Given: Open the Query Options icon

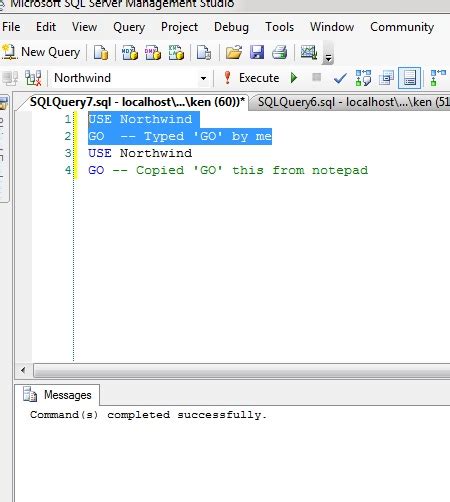Looking at the screenshot, I should [x=386, y=78].
